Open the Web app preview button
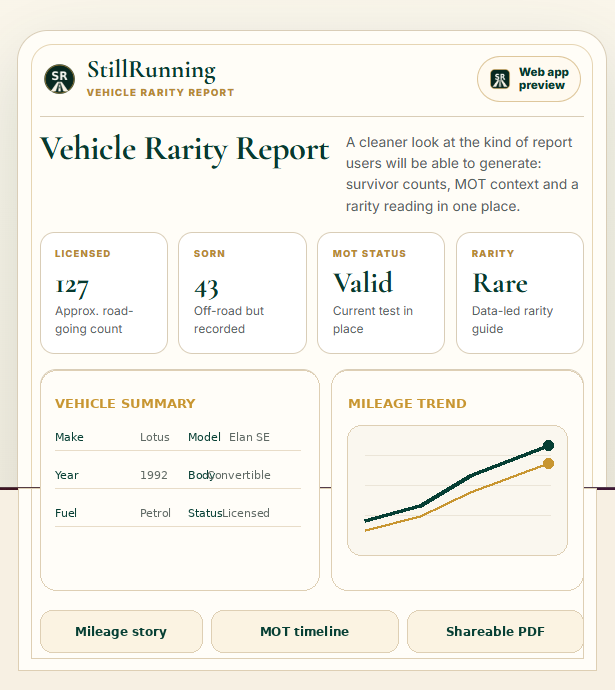Viewport: 615px width, 690px height. click(x=529, y=79)
